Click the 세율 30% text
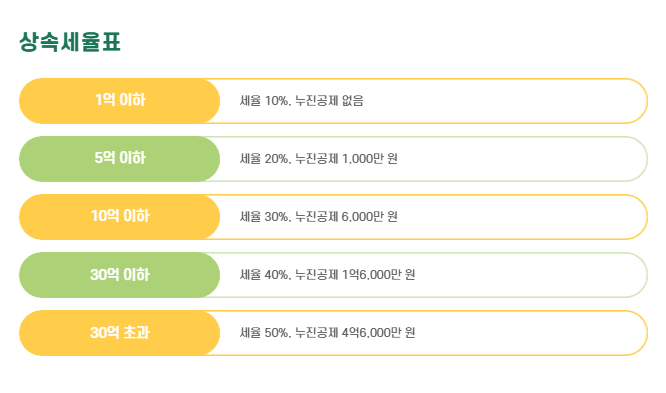Screen dimensions: 666x393 264,217
